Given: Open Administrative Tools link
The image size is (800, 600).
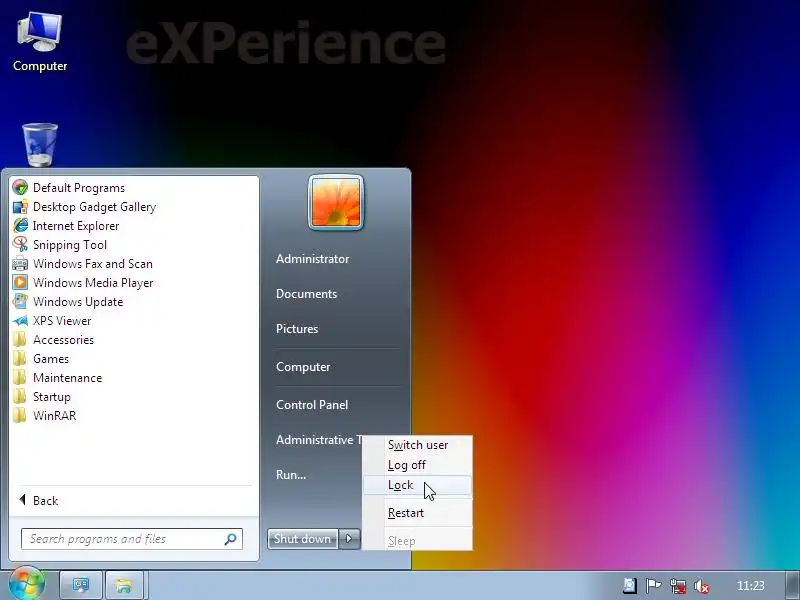Looking at the screenshot, I should click(x=319, y=440).
